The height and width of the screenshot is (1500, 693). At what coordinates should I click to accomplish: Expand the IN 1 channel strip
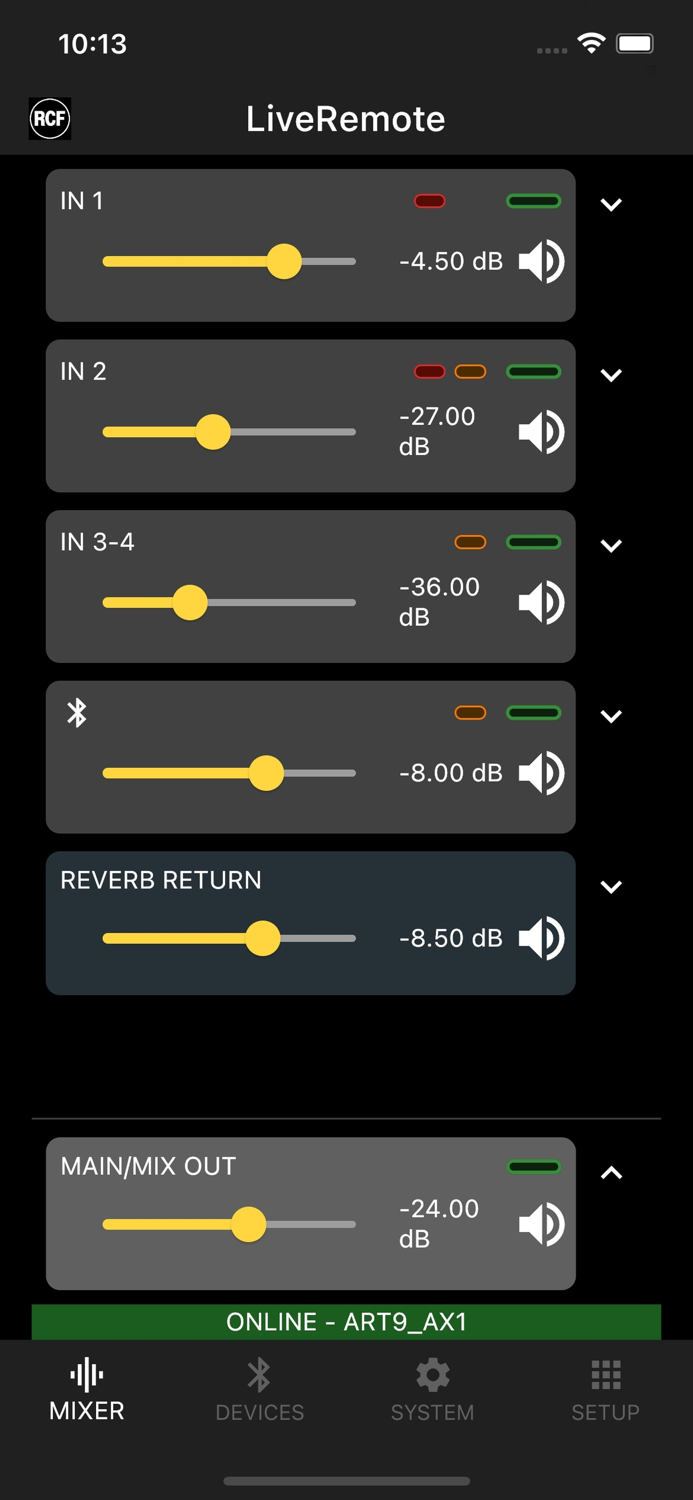pos(611,205)
